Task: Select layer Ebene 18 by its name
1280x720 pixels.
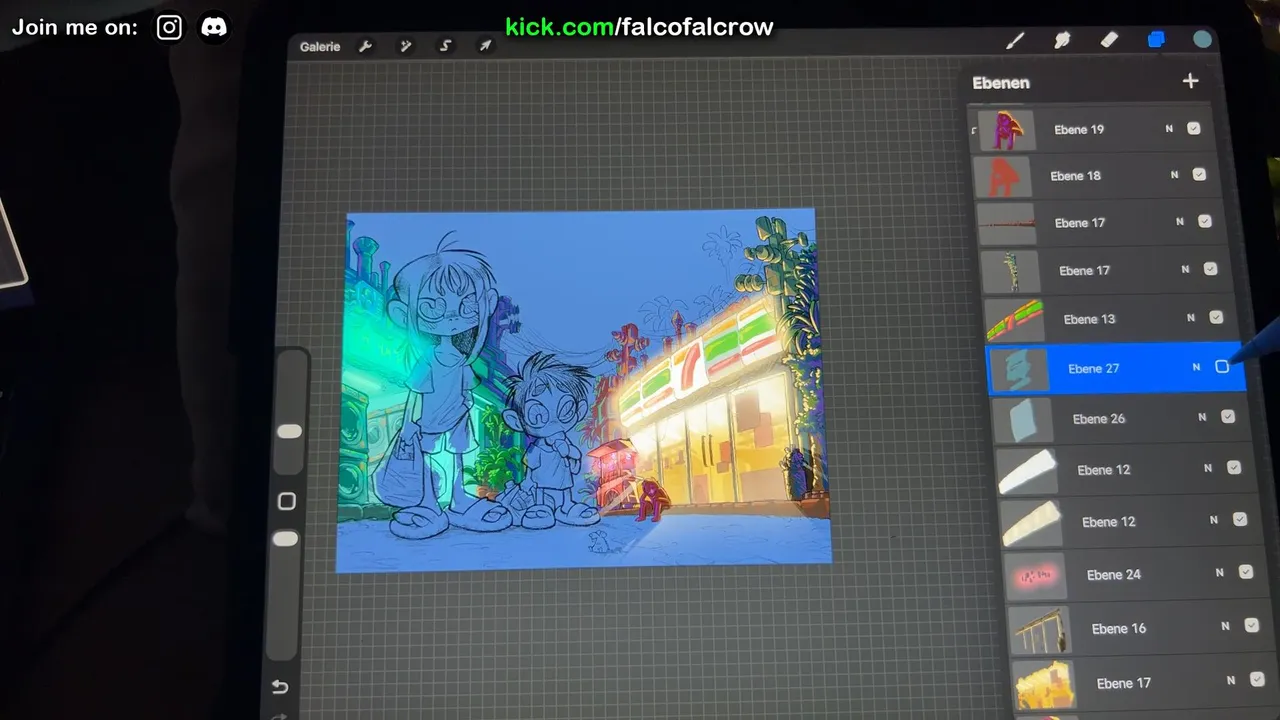Action: [1076, 176]
